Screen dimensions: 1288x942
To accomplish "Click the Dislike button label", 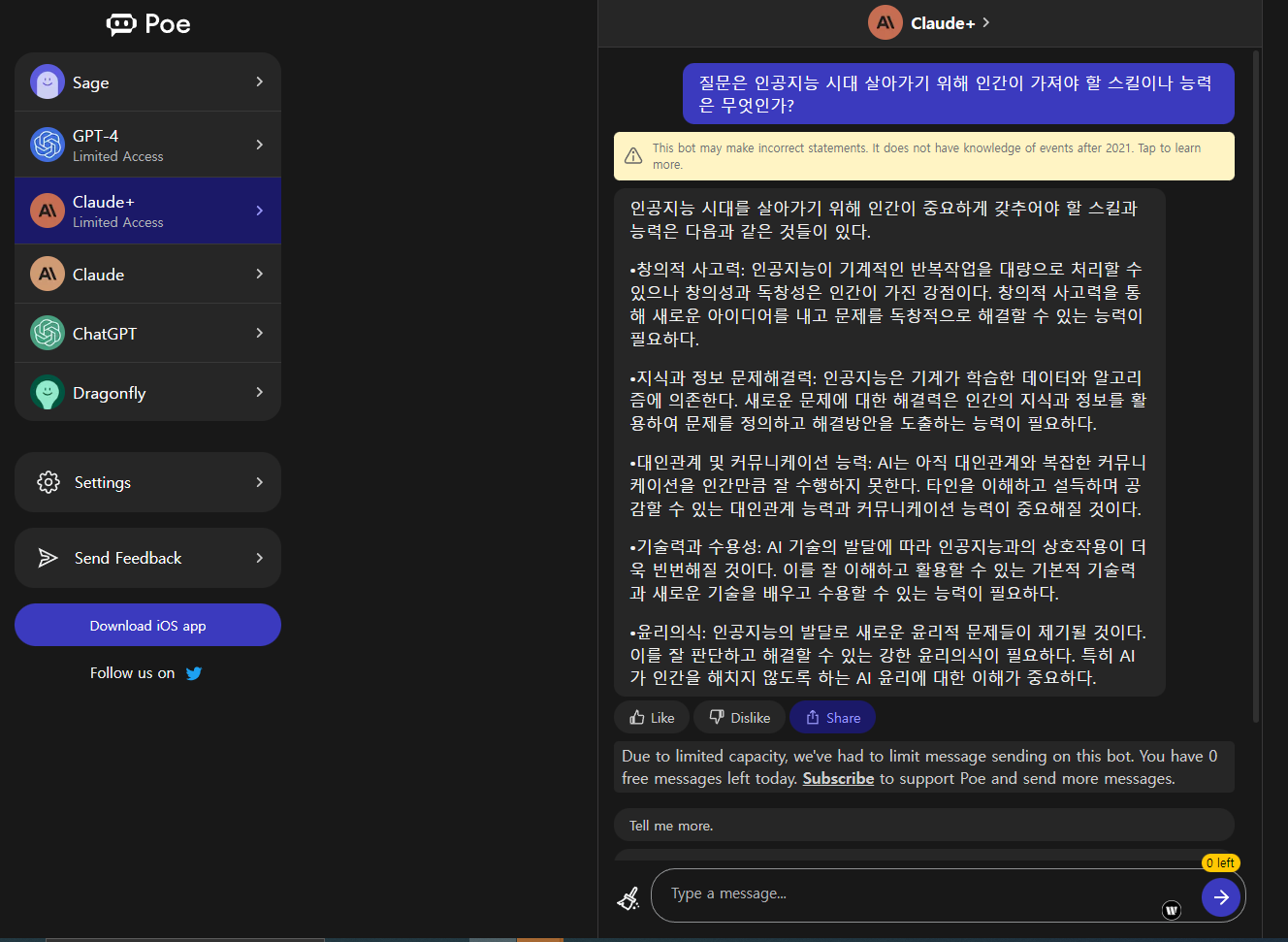I will 751,718.
